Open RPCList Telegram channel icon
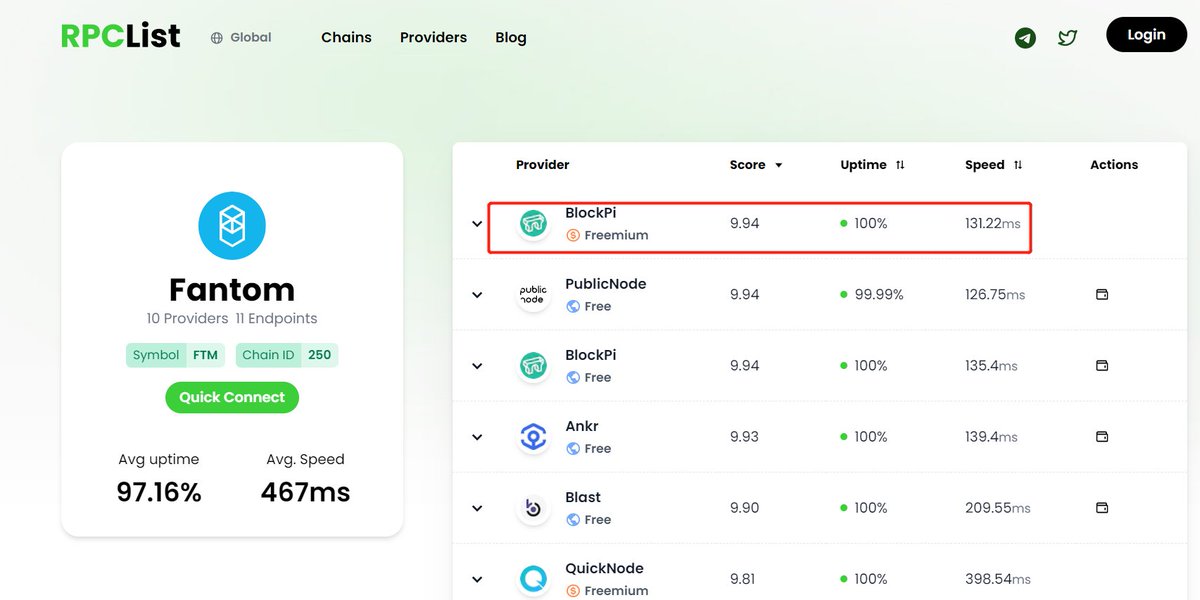This screenshot has height=600, width=1200. (1025, 37)
